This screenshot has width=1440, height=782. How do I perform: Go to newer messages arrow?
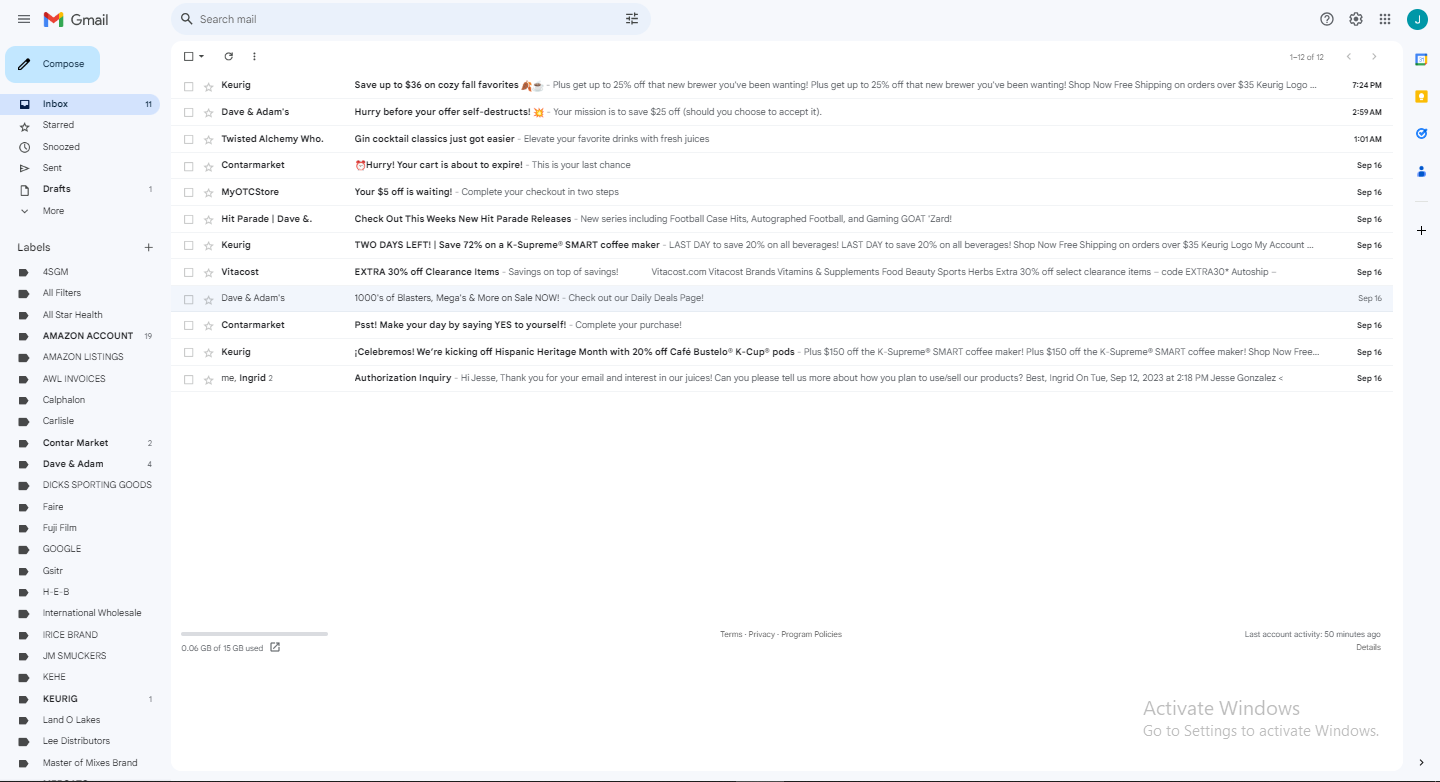point(1348,57)
